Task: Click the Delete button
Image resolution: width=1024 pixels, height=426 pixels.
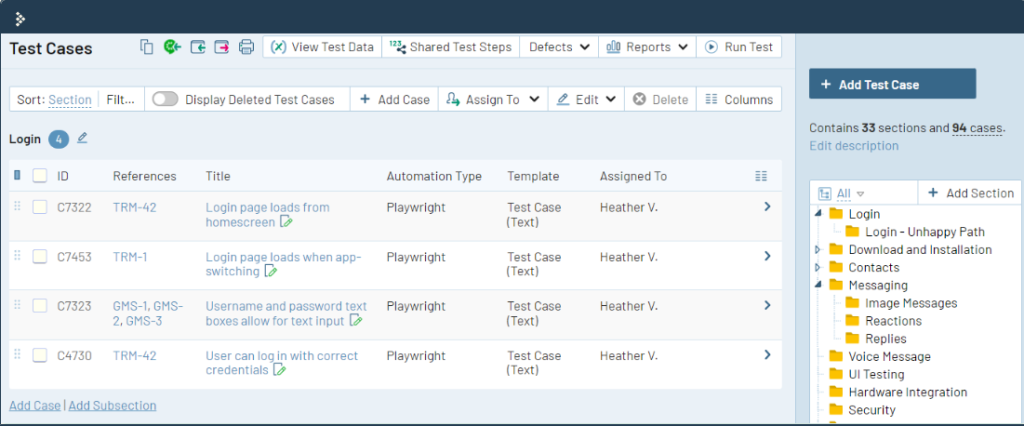Action: (x=660, y=99)
